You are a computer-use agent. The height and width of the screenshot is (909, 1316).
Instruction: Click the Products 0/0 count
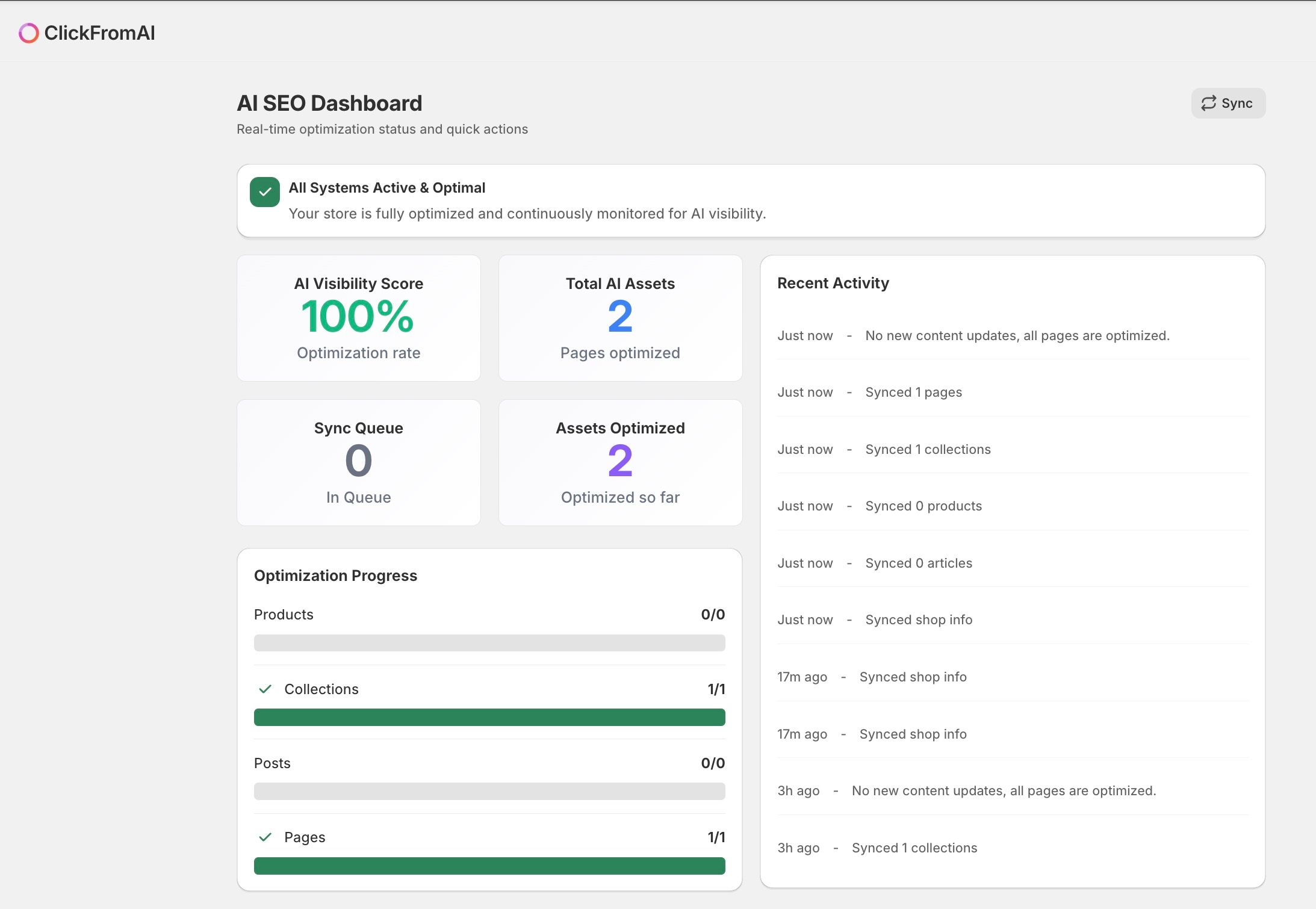tap(713, 615)
